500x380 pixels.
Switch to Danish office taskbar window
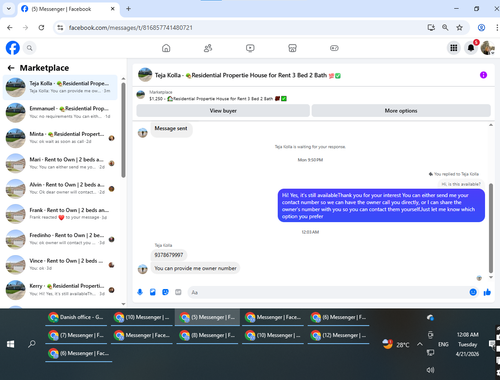pyautogui.click(x=76, y=317)
